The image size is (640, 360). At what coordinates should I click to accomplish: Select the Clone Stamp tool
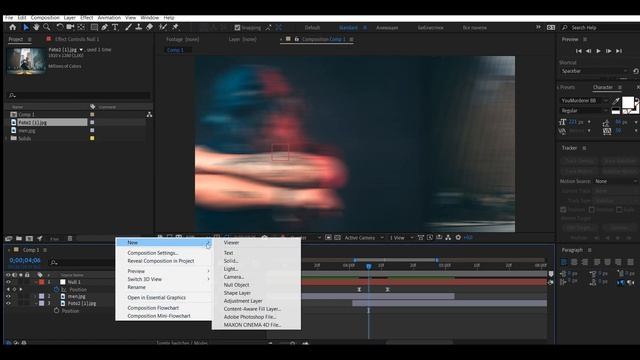pos(139,27)
